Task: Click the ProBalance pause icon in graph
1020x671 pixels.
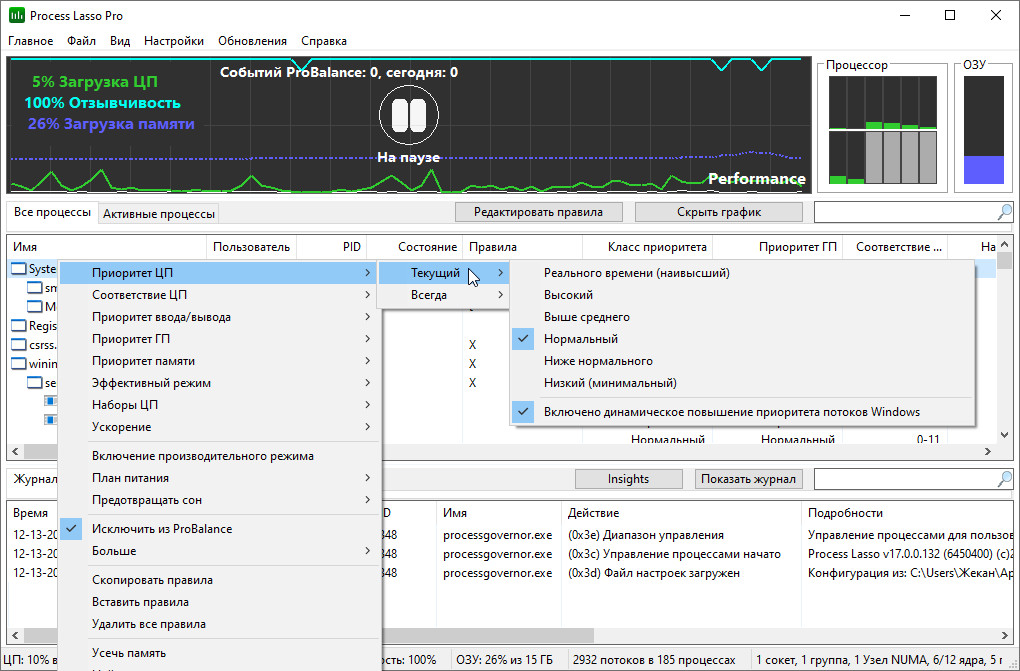Action: pyautogui.click(x=408, y=116)
